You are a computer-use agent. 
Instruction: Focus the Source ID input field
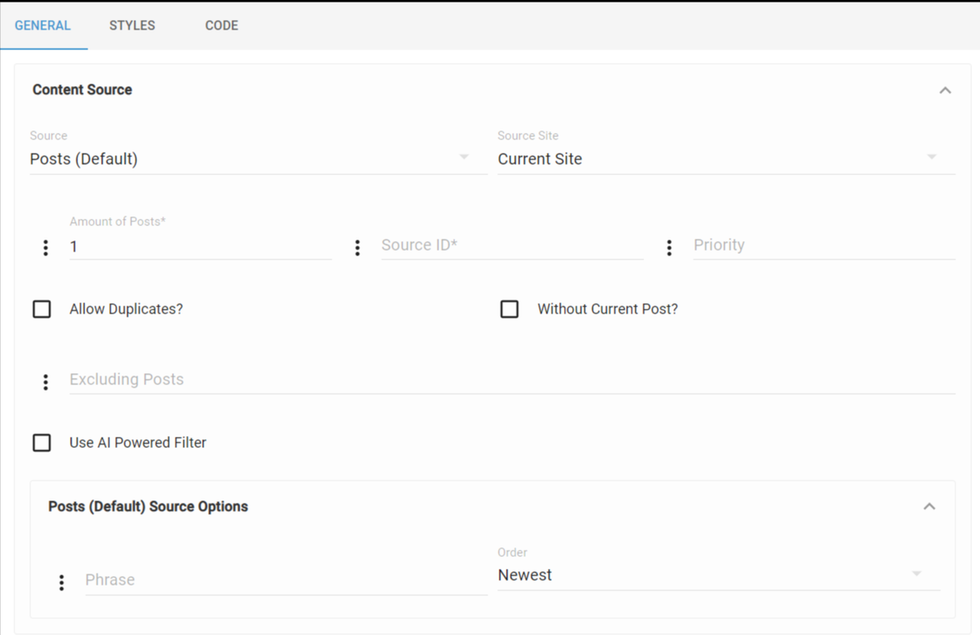(512, 245)
